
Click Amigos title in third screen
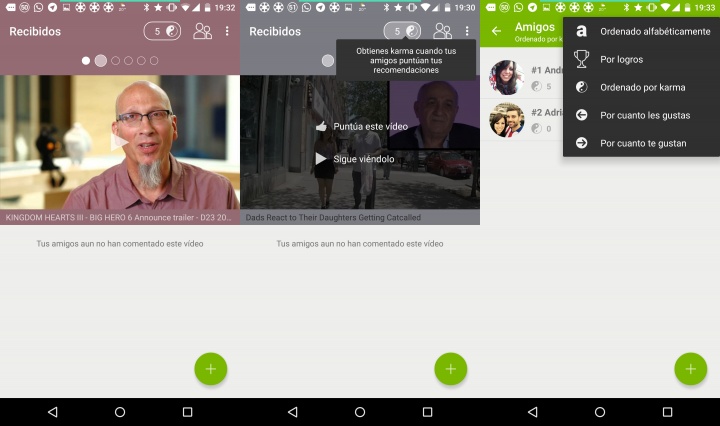(535, 27)
